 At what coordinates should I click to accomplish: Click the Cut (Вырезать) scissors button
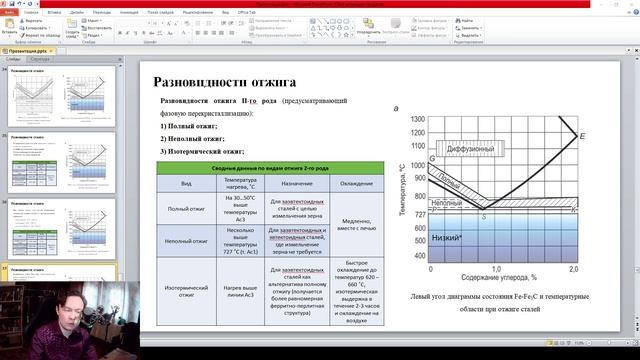pyautogui.click(x=31, y=21)
